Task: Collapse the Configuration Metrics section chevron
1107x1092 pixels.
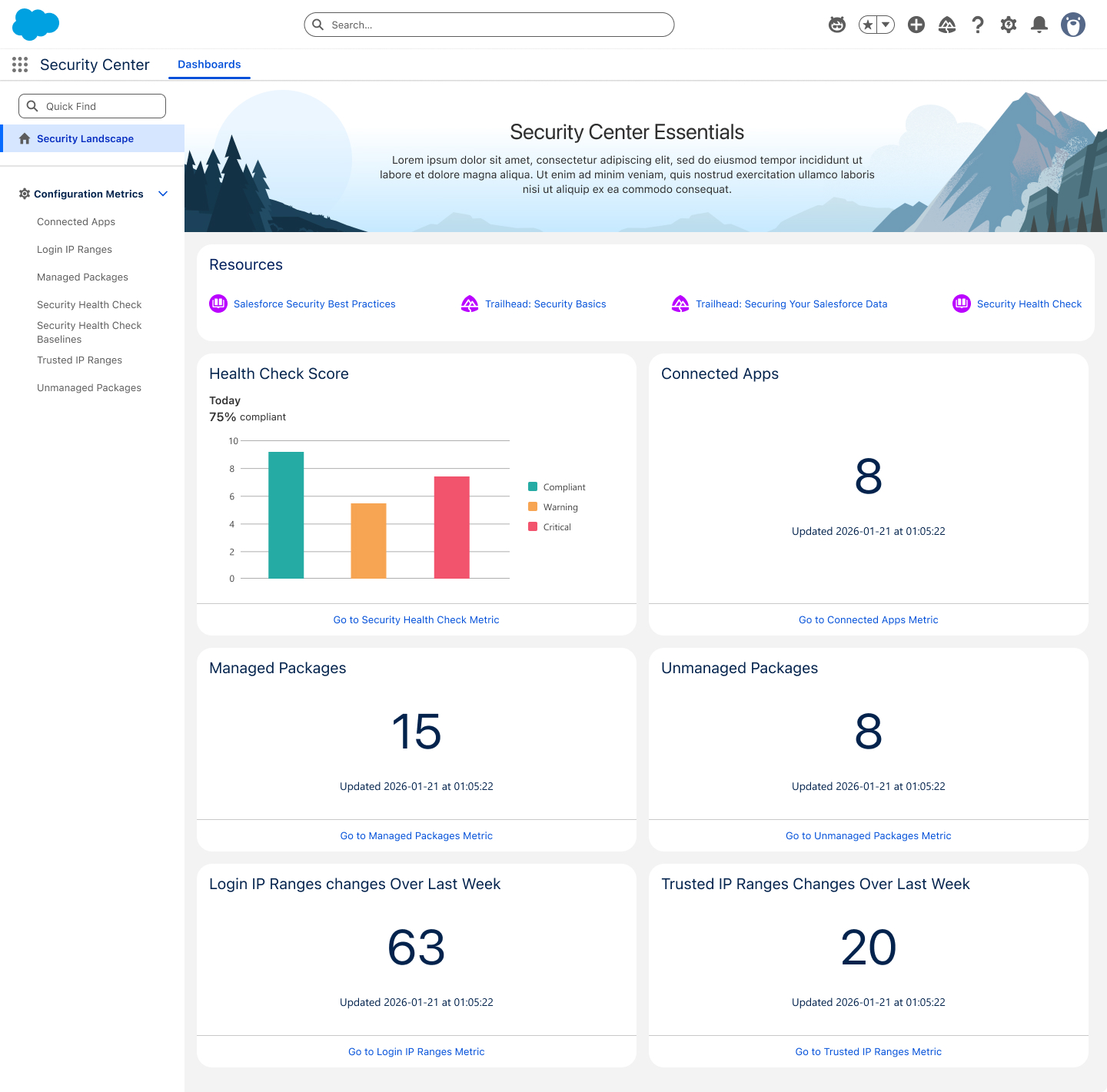Action: coord(163,194)
